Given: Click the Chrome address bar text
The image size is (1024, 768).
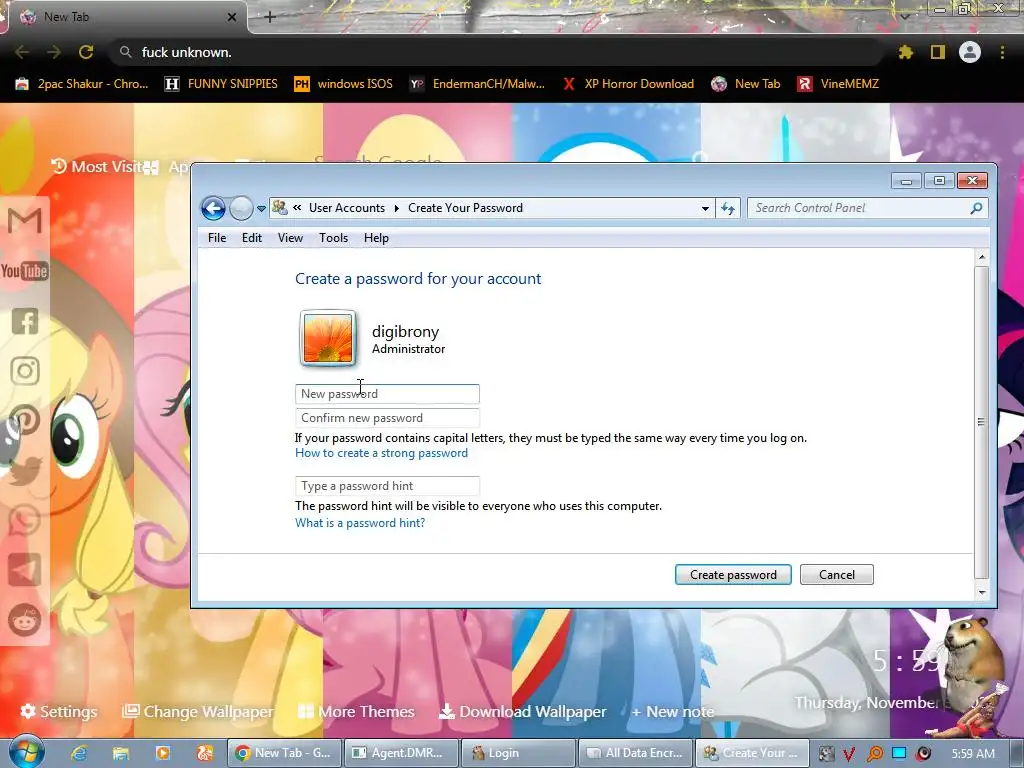Looking at the screenshot, I should pyautogui.click(x=187, y=52).
